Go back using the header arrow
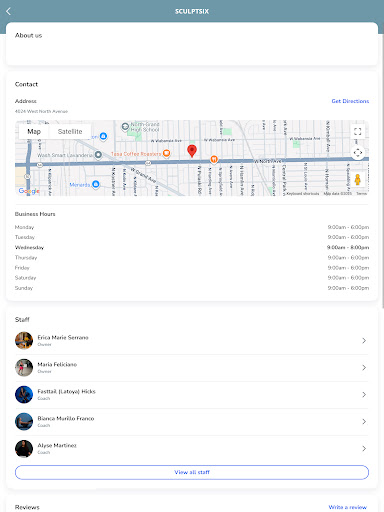Screen dimensions: 384x512 click(9, 11)
